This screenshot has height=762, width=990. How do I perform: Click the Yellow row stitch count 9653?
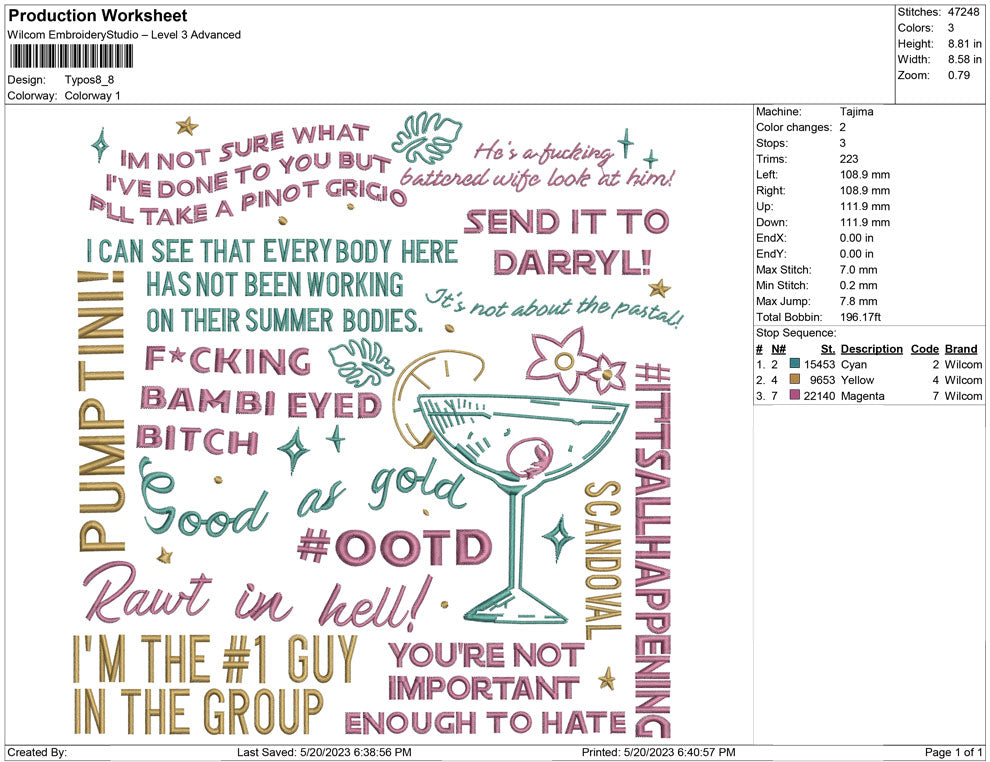click(822, 380)
